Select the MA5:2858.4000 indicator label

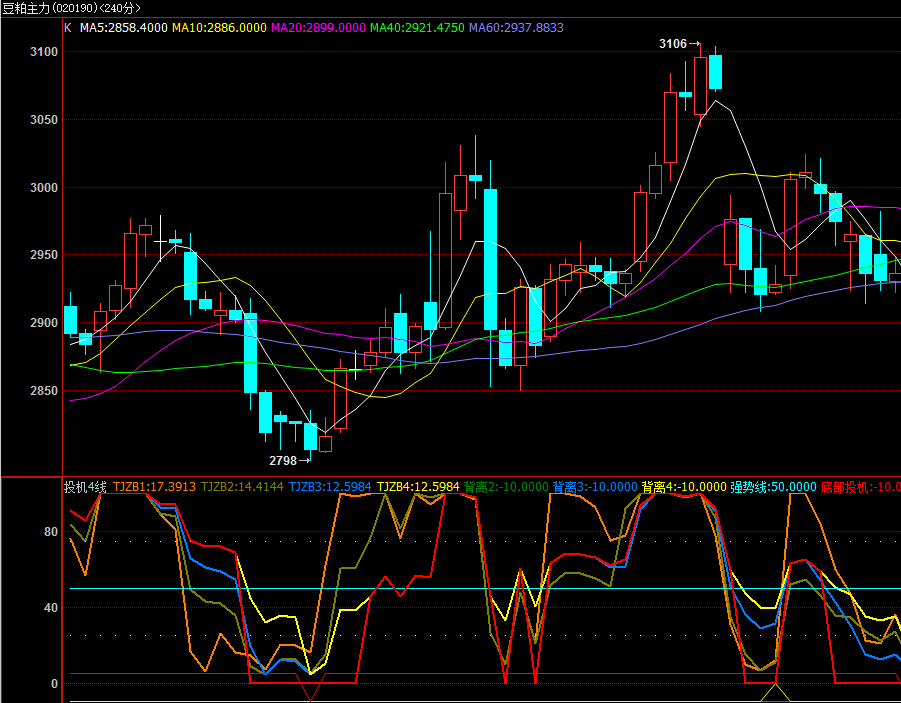(x=124, y=28)
